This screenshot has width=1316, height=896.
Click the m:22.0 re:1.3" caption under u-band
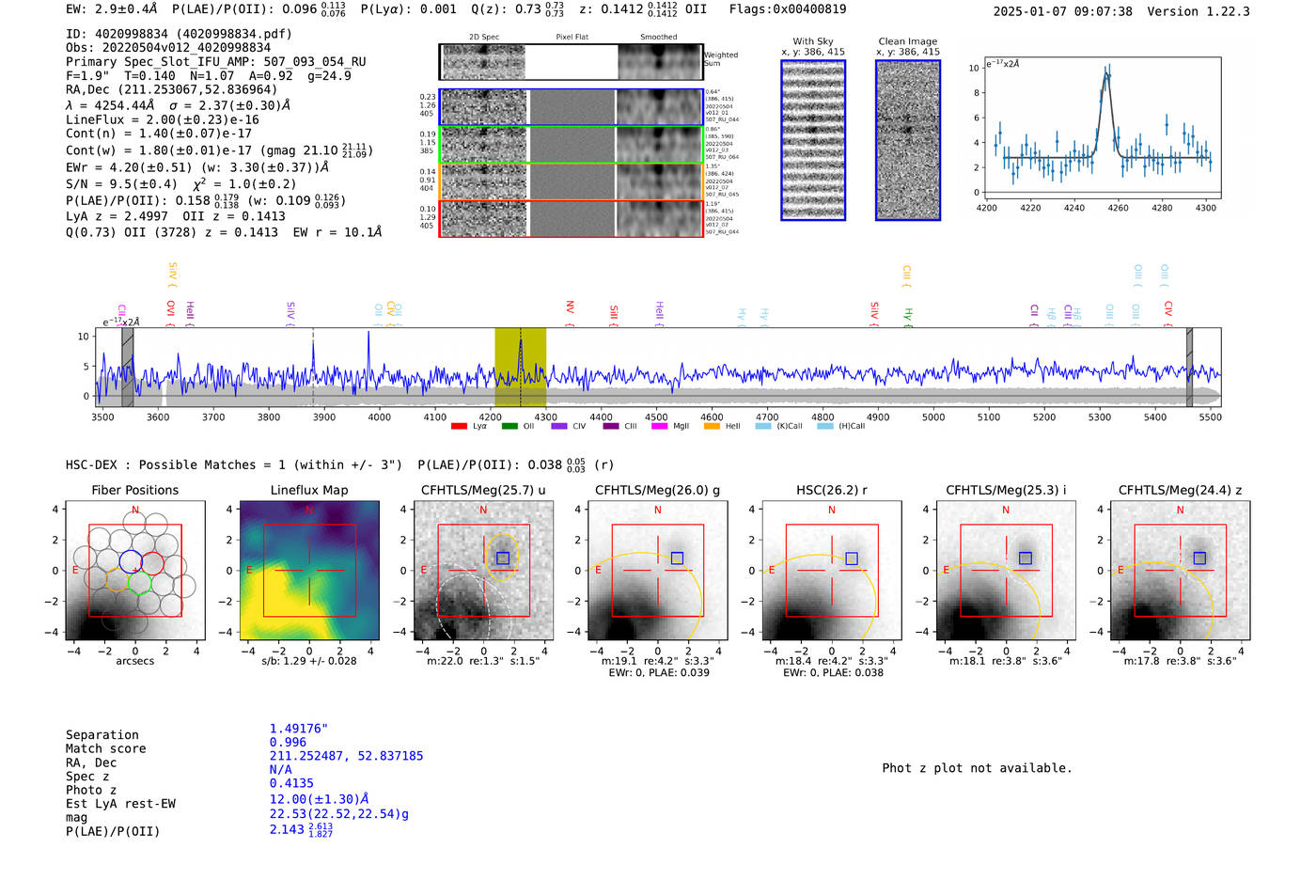click(483, 661)
